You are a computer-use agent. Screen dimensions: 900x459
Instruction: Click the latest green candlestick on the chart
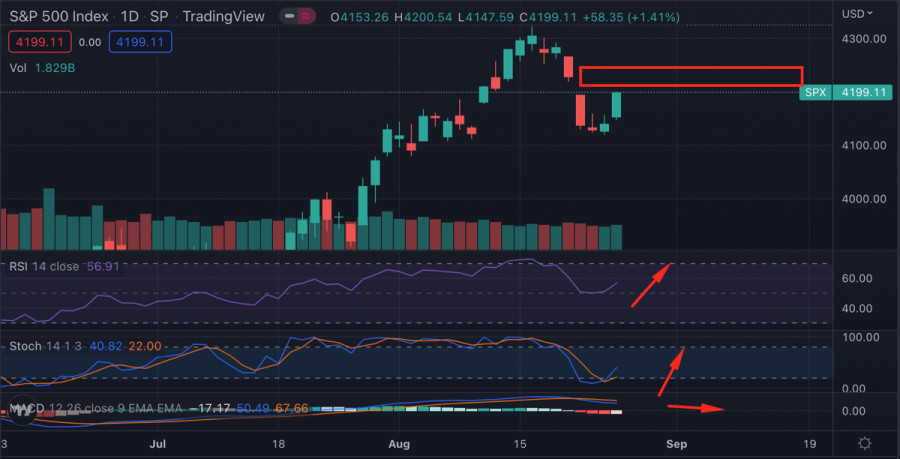tap(616, 105)
